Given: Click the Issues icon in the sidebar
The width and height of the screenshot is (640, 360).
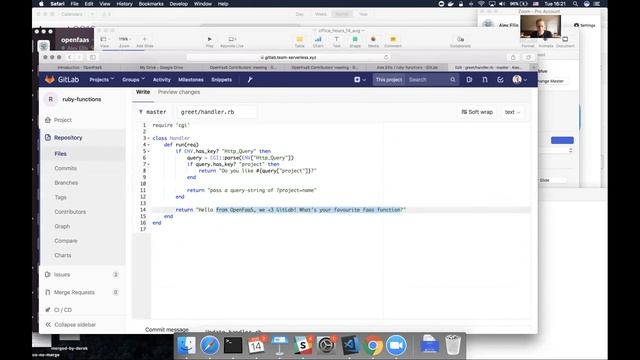Looking at the screenshot, I should point(48,275).
